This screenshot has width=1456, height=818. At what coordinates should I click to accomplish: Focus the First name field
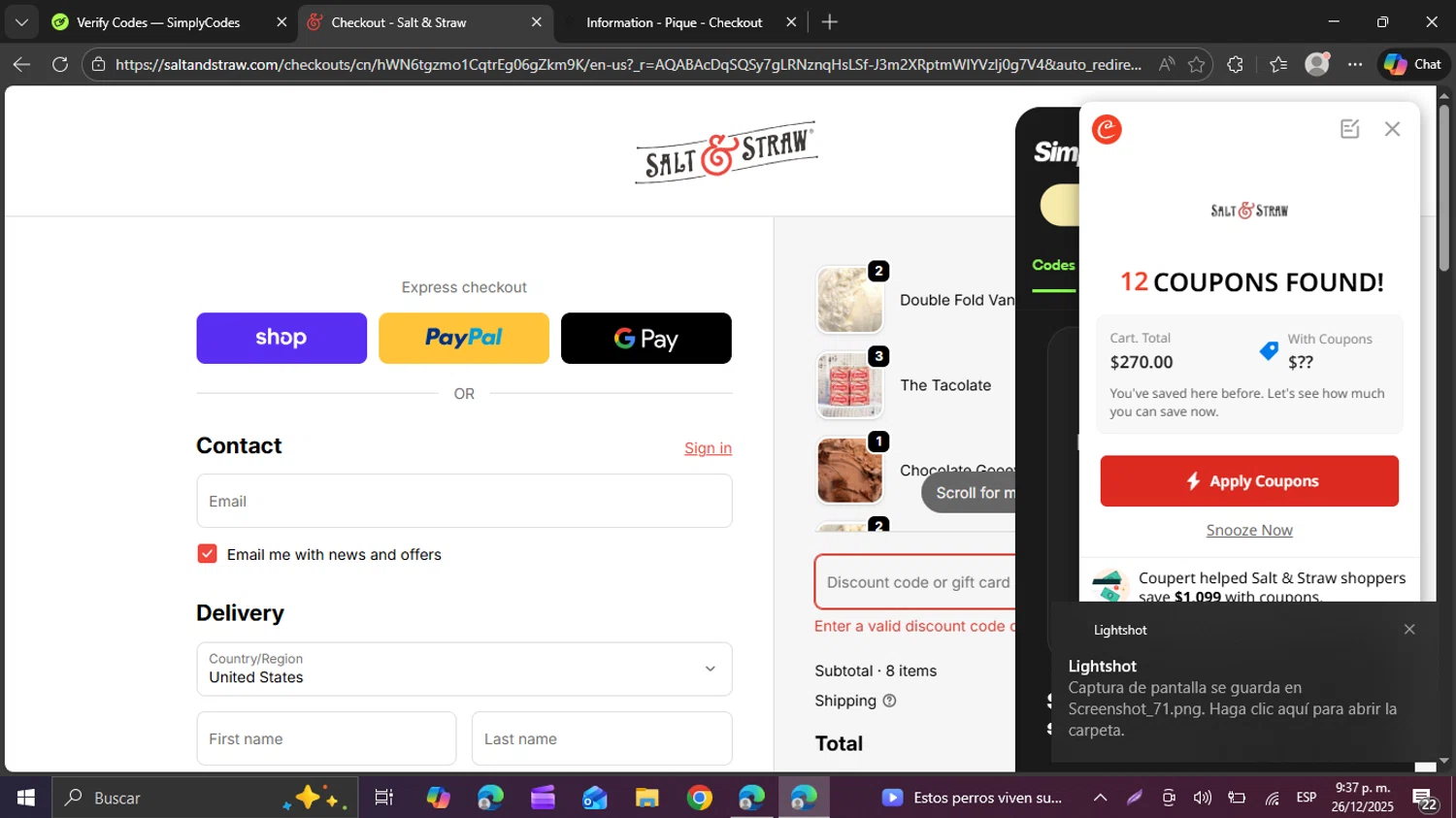click(x=326, y=738)
